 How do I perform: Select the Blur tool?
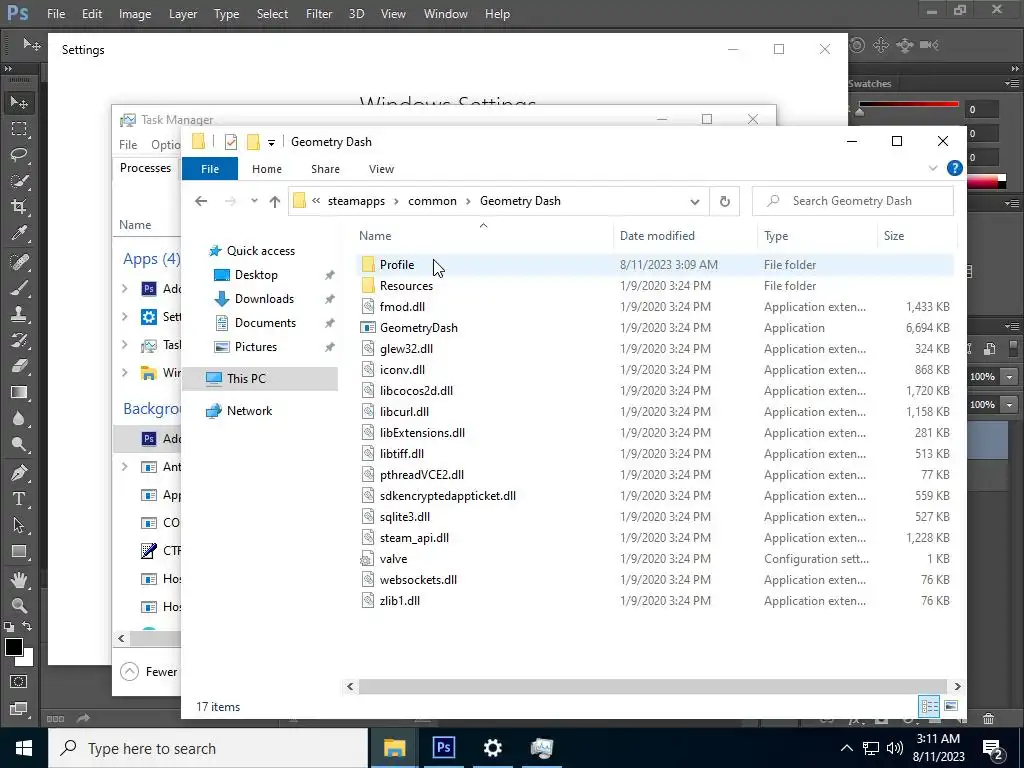click(19, 419)
